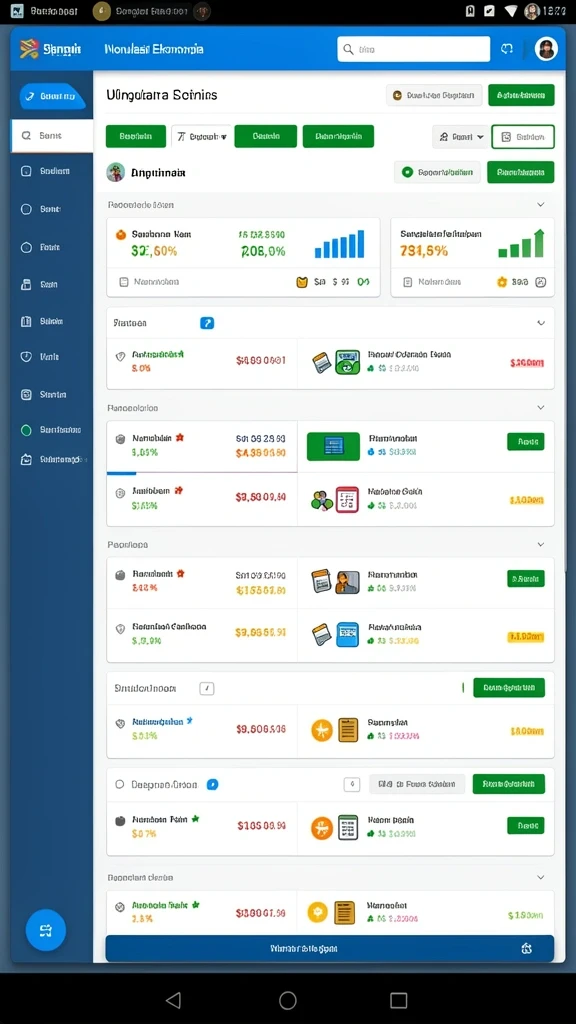This screenshot has width=576, height=1024.
Task: Click the blue bar chart icon in the first summary card
Action: point(340,244)
